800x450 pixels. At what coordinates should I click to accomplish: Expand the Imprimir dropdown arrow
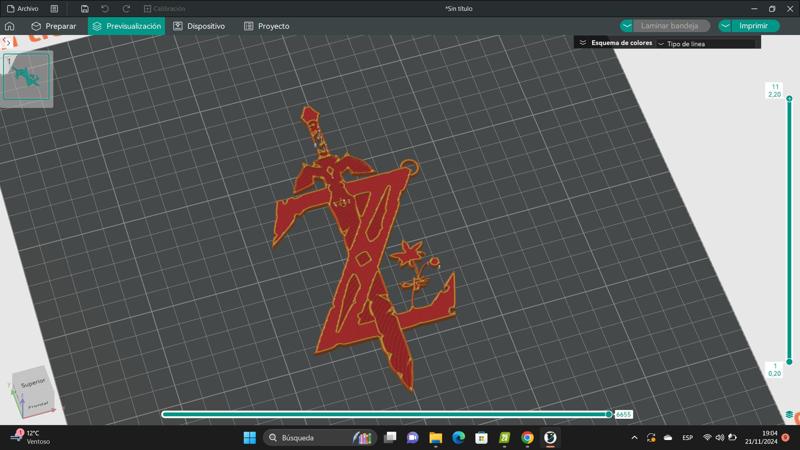coord(725,26)
